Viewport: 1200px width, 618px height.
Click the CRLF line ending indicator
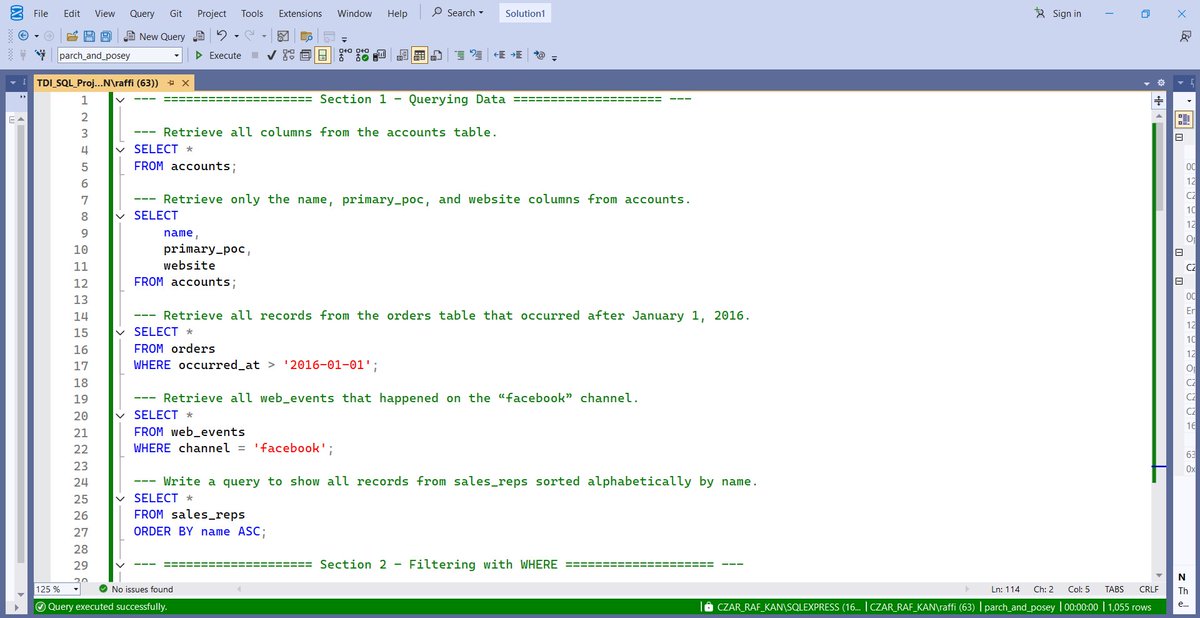click(1148, 590)
